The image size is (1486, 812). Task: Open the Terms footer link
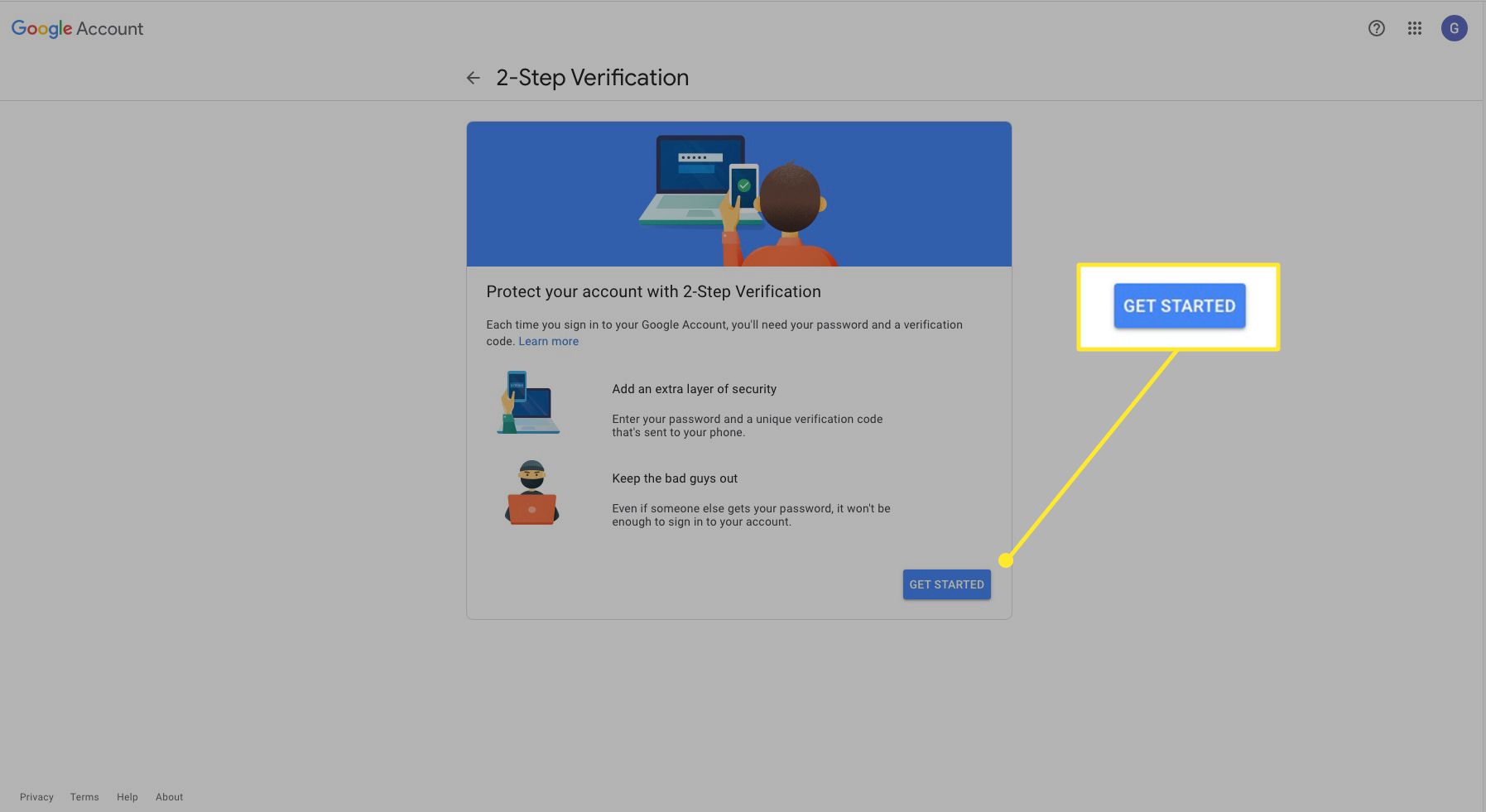click(84, 797)
